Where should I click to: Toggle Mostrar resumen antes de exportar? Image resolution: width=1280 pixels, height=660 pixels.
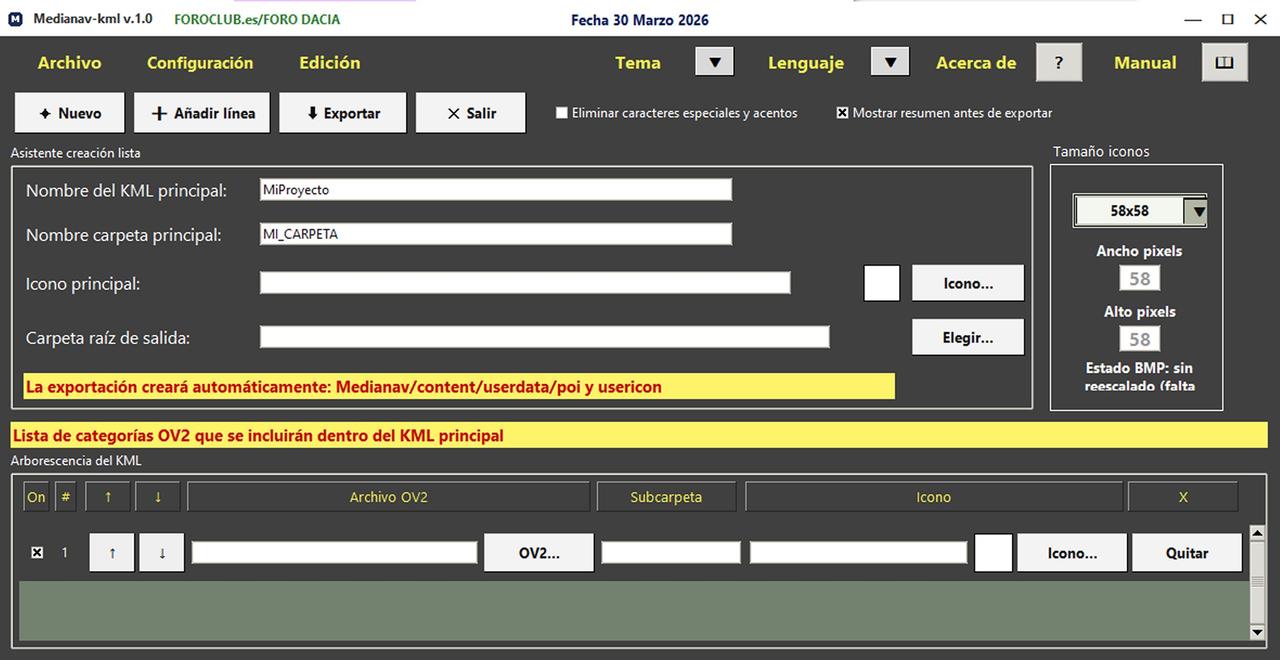tap(842, 113)
